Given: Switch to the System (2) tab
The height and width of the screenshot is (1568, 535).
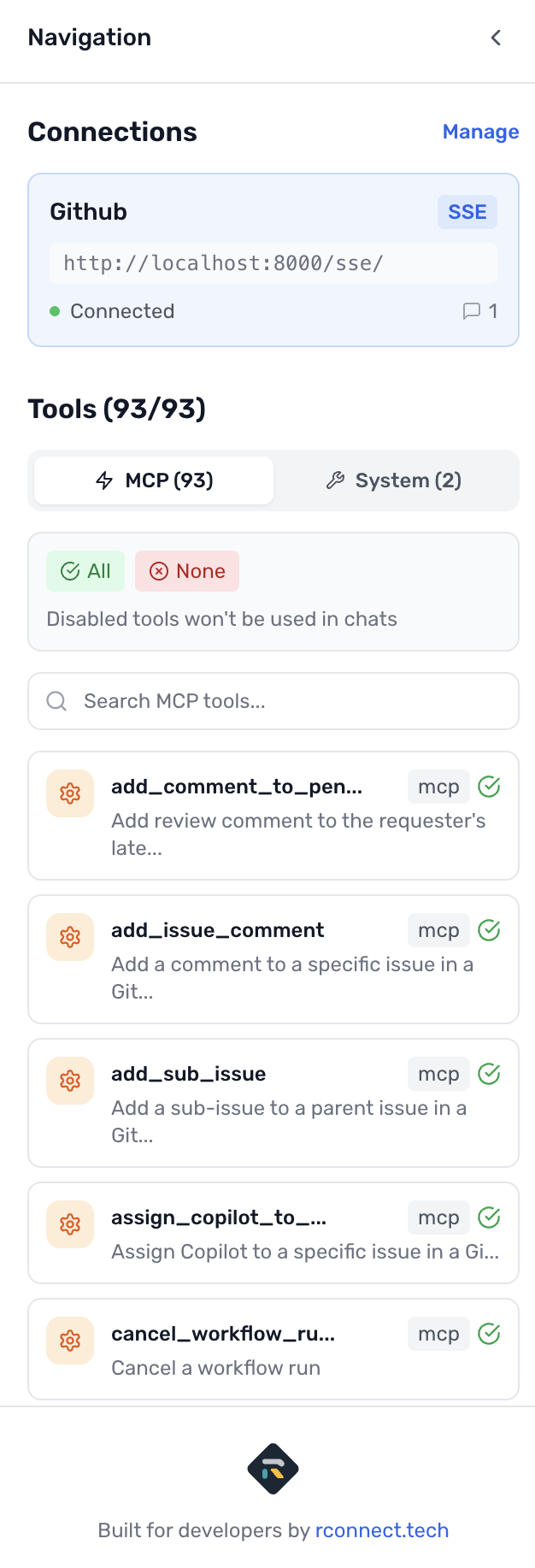Looking at the screenshot, I should [393, 480].
